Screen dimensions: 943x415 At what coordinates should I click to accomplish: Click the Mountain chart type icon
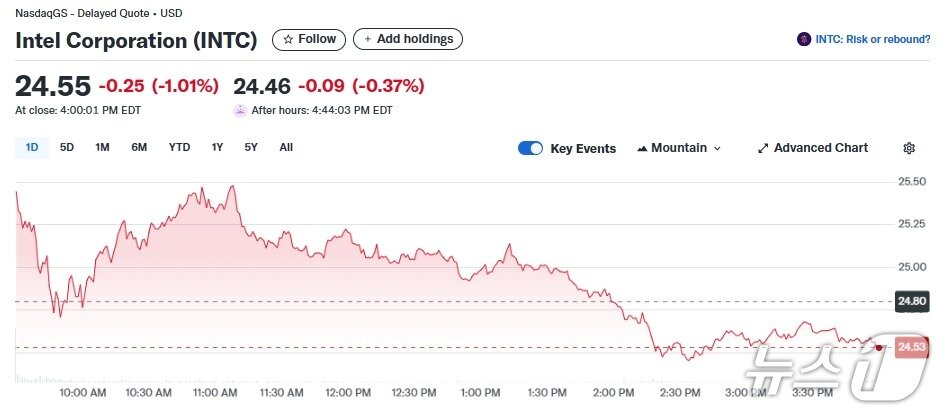(x=642, y=148)
